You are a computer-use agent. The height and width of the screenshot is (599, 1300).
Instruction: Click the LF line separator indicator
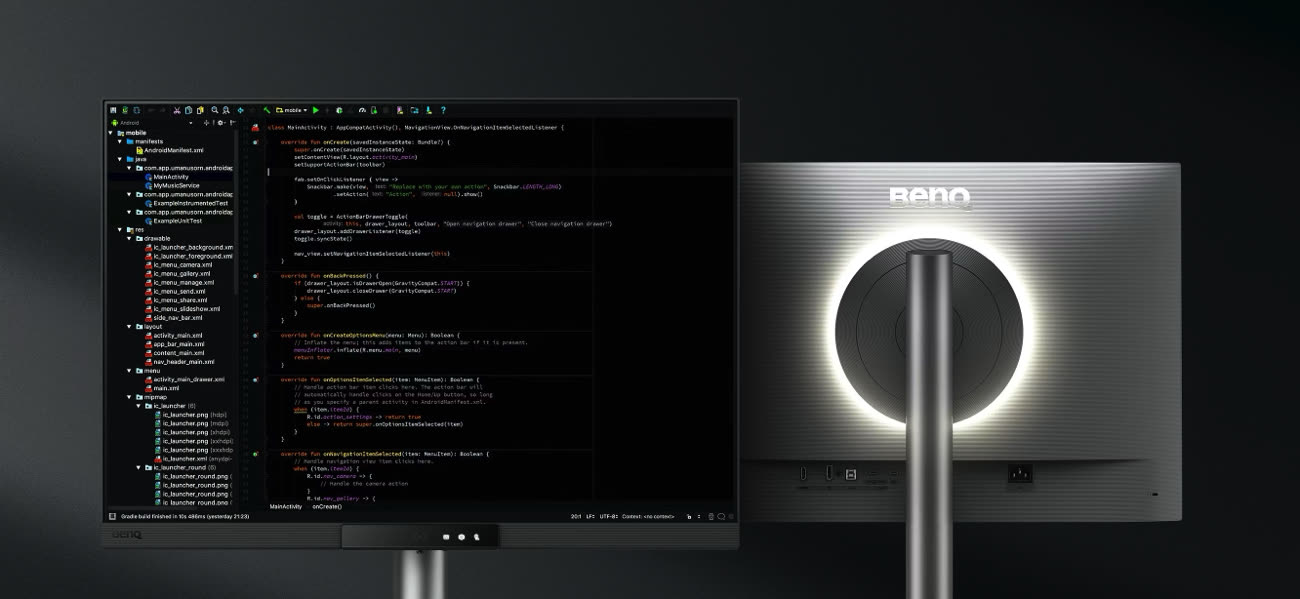pyautogui.click(x=591, y=517)
